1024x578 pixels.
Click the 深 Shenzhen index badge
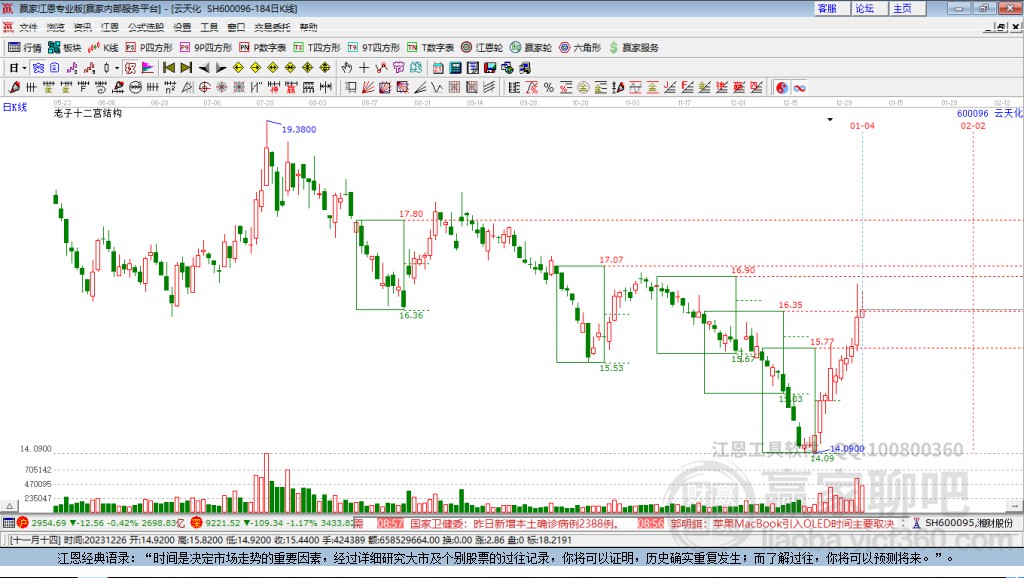[x=197, y=522]
